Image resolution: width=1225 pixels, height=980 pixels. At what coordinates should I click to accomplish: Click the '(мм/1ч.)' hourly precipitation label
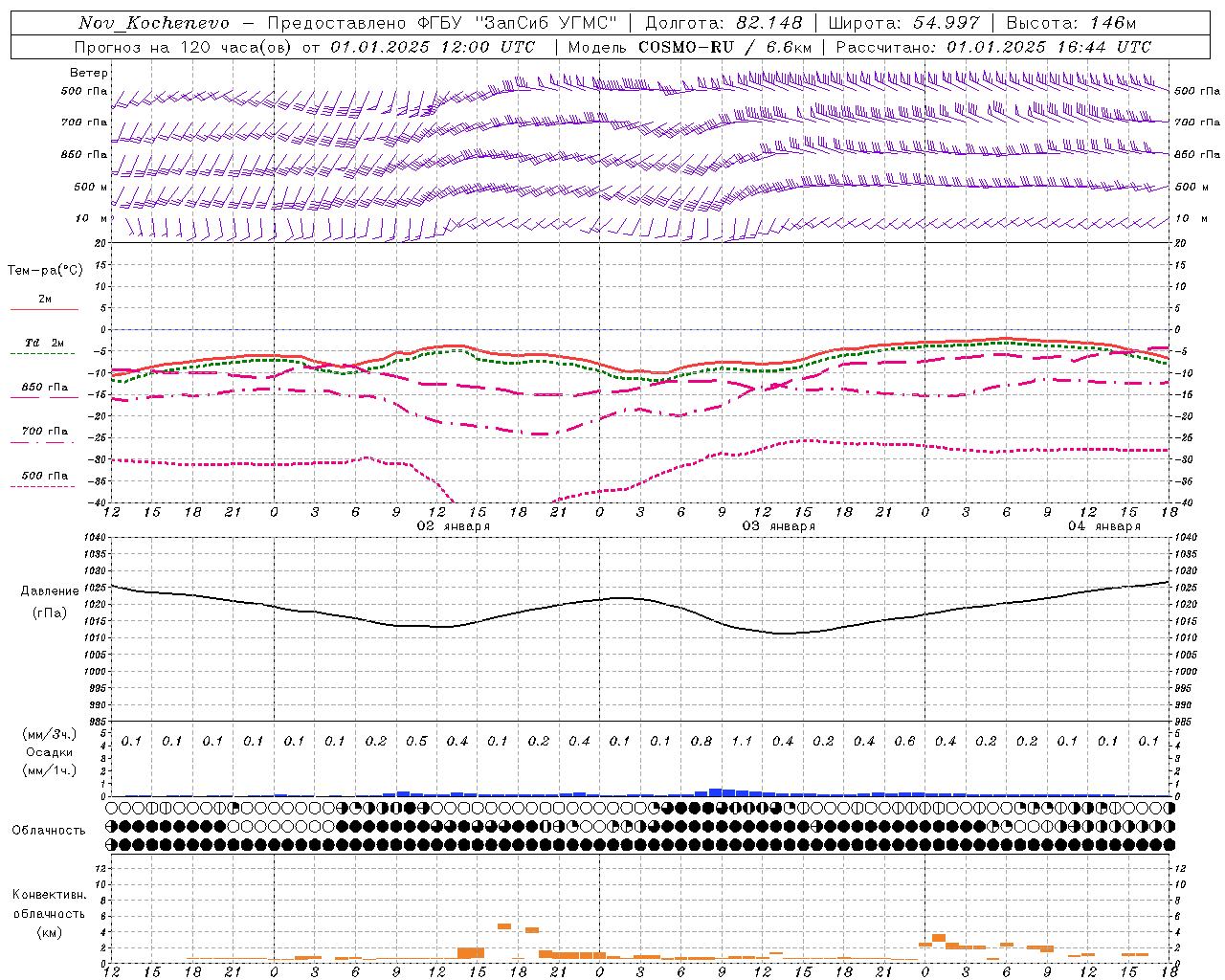point(50,770)
